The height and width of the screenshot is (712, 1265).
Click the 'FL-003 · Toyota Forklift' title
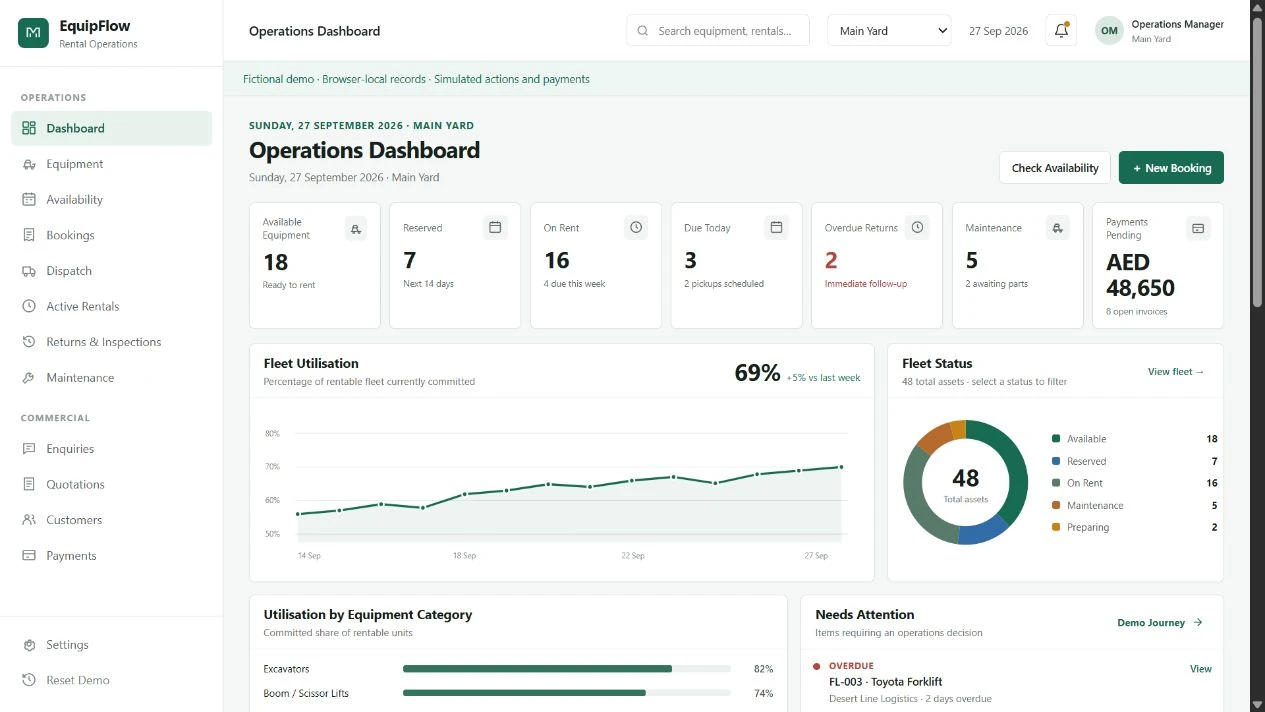pos(885,682)
